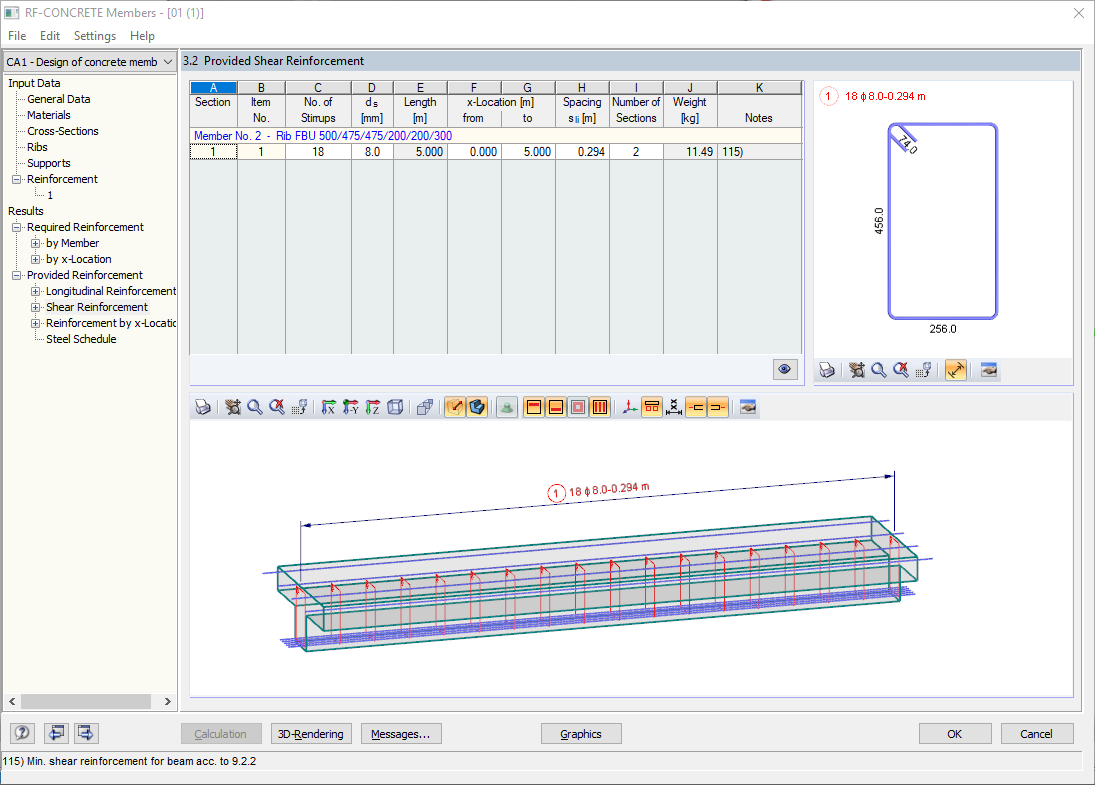Viewport: 1095px width, 785px height.
Task: Toggle the eye view mode button
Action: tap(785, 369)
